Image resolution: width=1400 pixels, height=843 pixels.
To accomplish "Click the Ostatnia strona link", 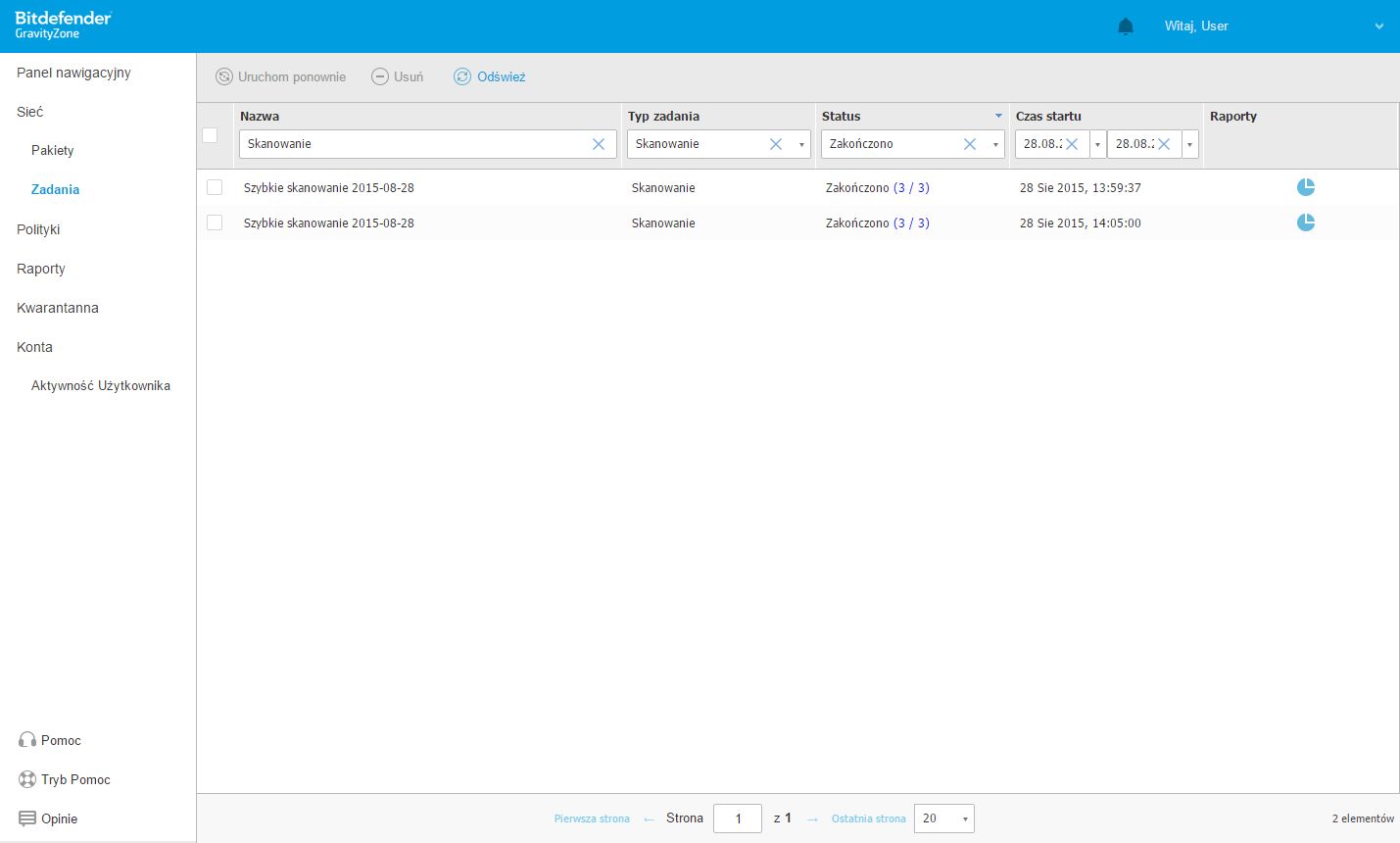I will (869, 818).
